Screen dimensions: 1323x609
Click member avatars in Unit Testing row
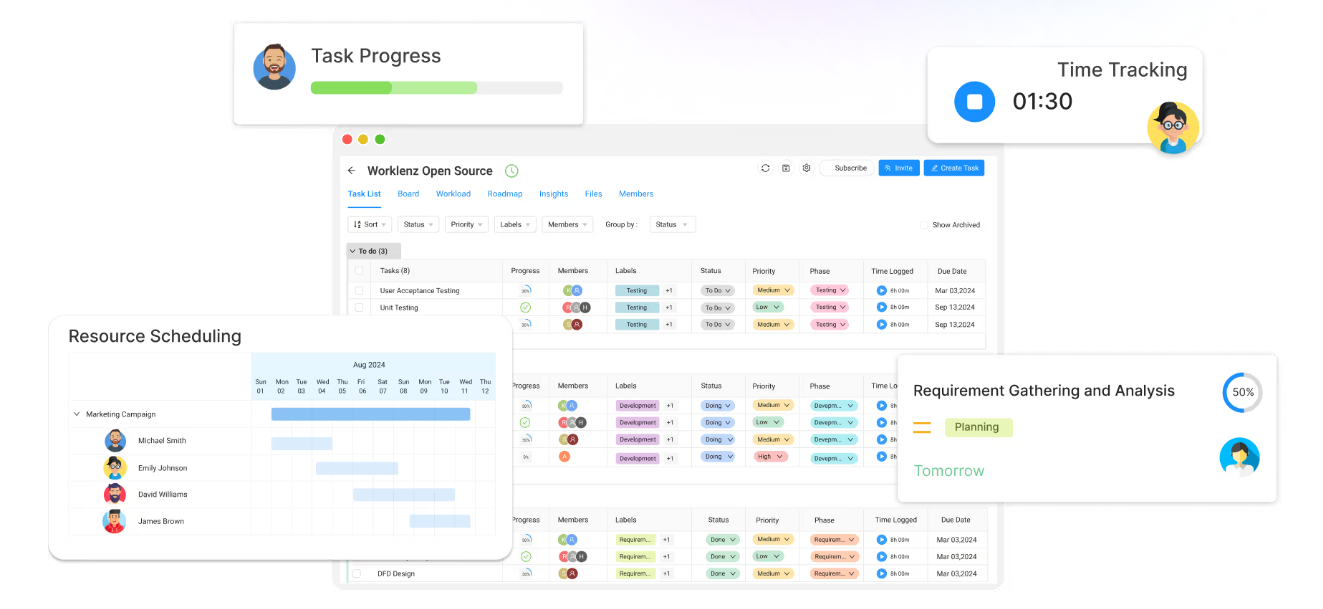coord(576,307)
